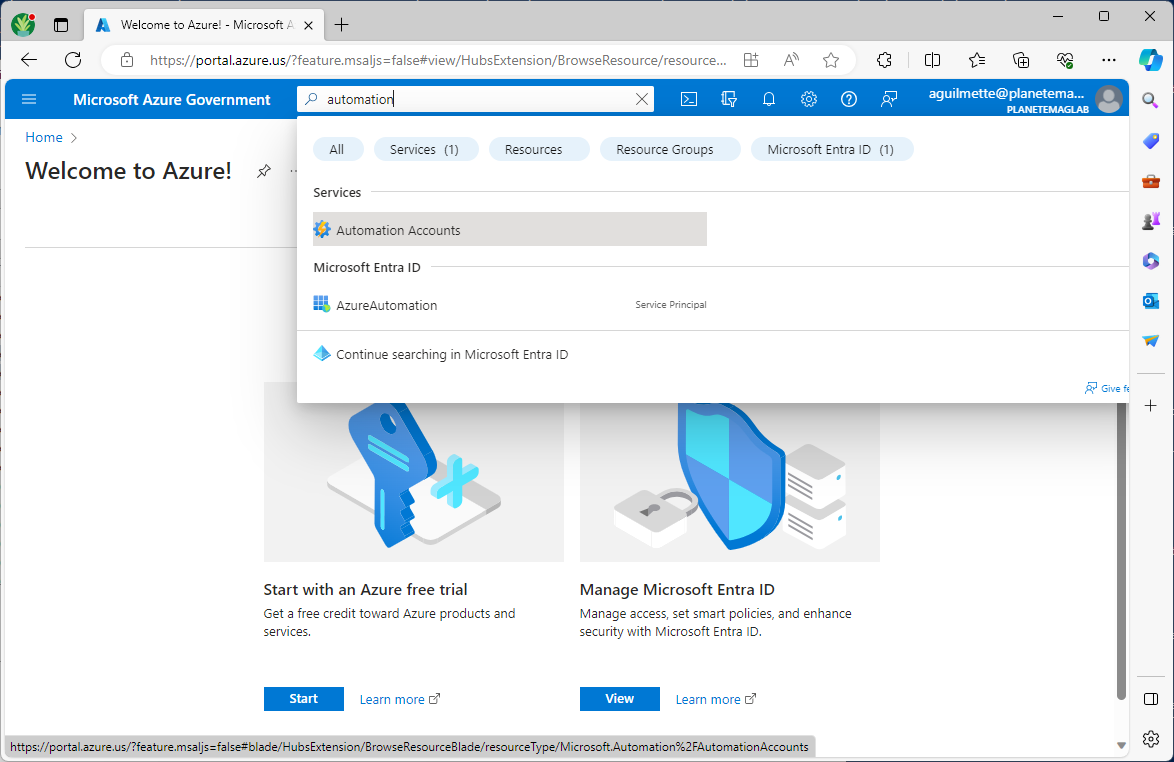Filter results by Services

425,149
